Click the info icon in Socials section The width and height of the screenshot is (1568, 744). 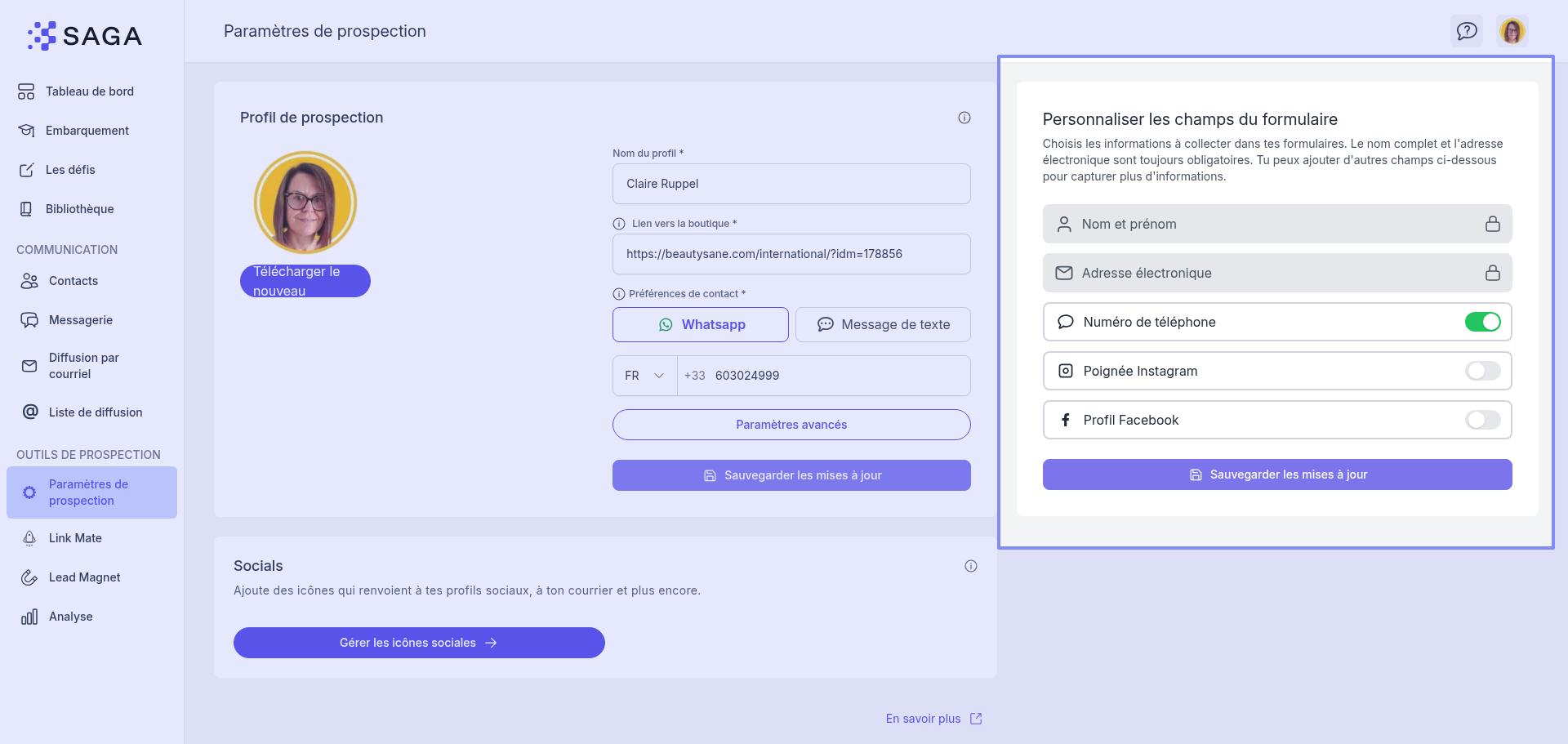click(x=971, y=566)
